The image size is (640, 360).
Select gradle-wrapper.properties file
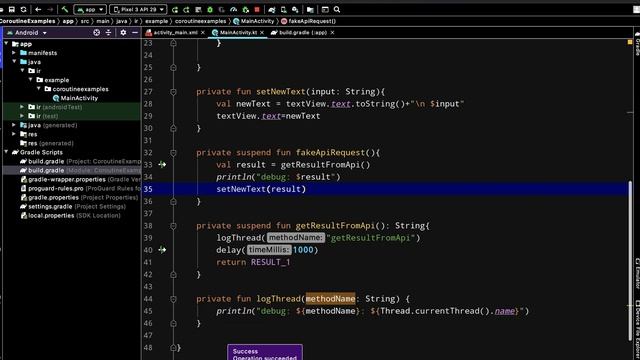click(80, 179)
